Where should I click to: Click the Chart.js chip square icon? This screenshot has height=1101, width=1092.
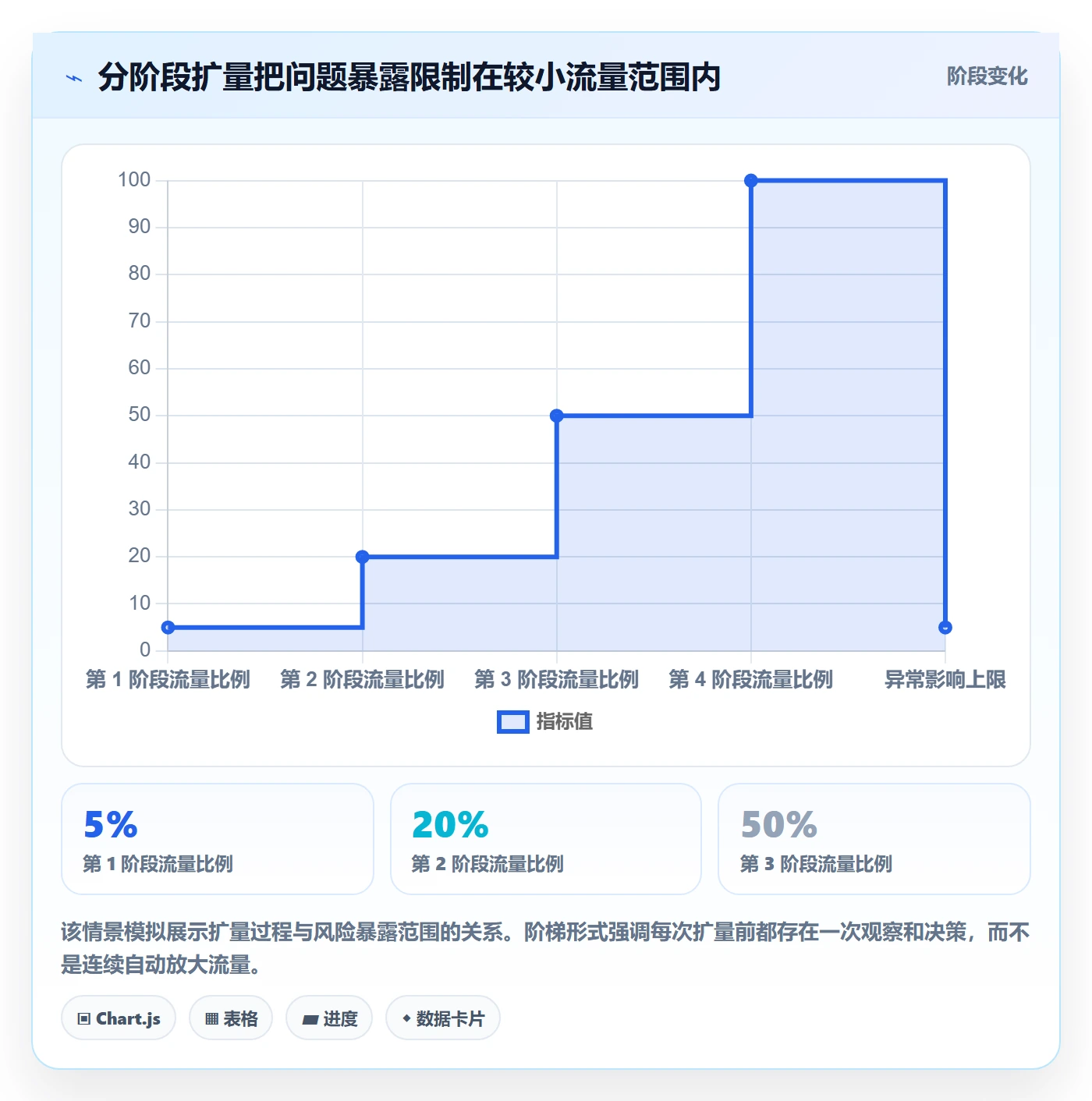(x=84, y=1019)
